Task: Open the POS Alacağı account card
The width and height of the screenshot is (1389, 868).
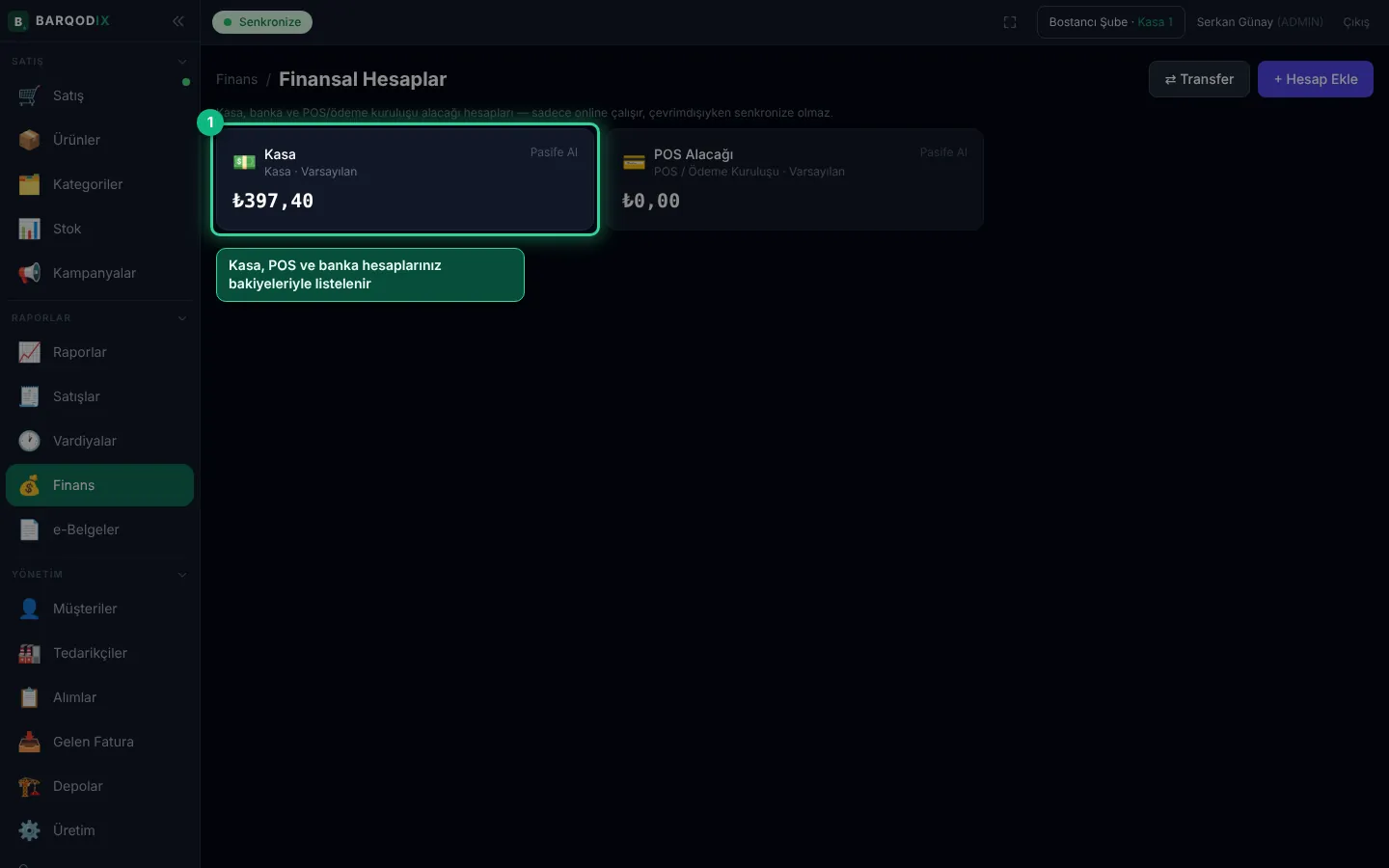Action: [x=795, y=179]
